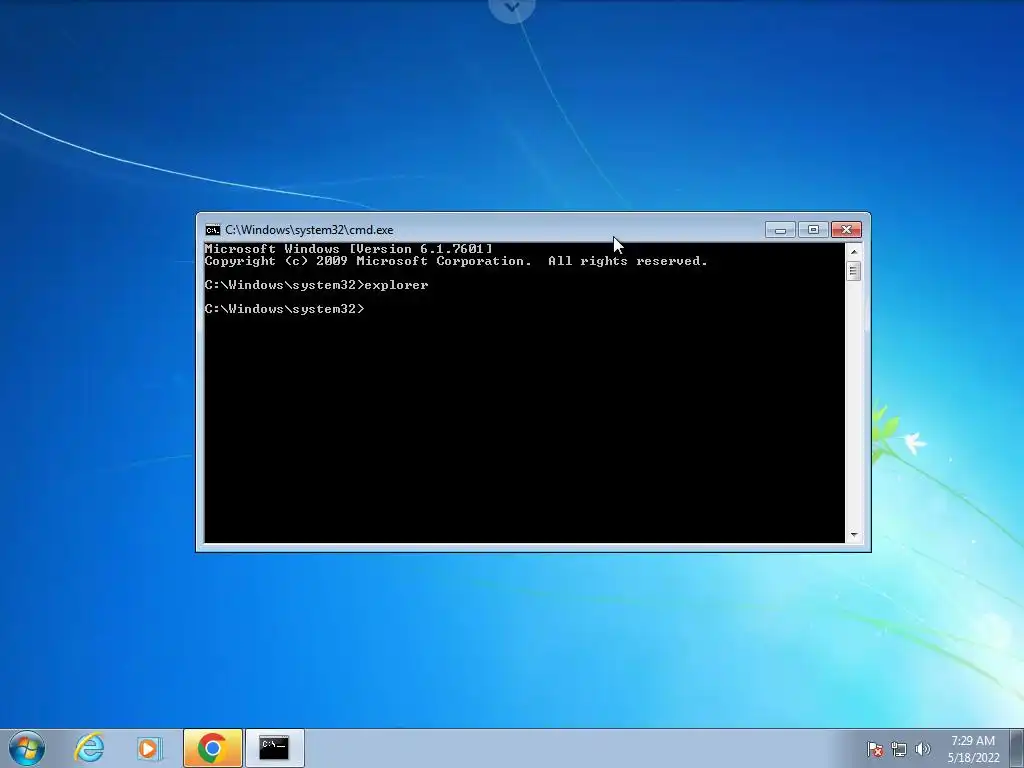Click the Copyright Microsoft Corporation line
This screenshot has width=1024, height=768.
(x=456, y=261)
